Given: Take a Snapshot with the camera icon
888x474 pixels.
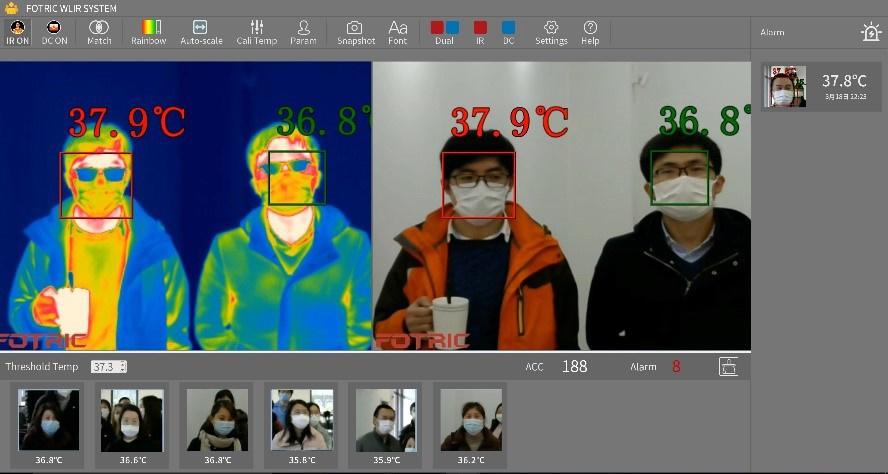Looking at the screenshot, I should 355,32.
